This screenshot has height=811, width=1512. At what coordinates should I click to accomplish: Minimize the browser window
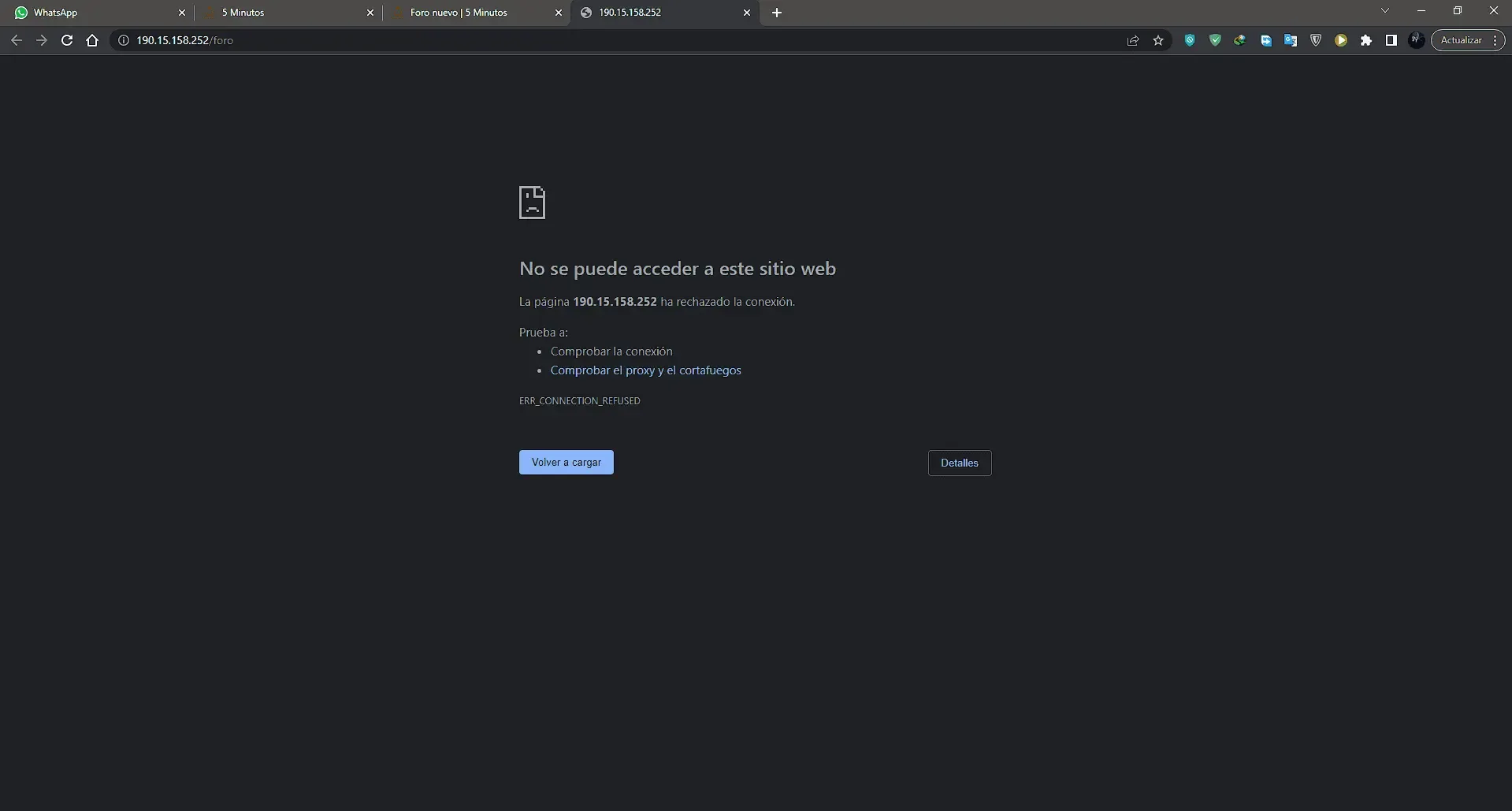[1421, 11]
